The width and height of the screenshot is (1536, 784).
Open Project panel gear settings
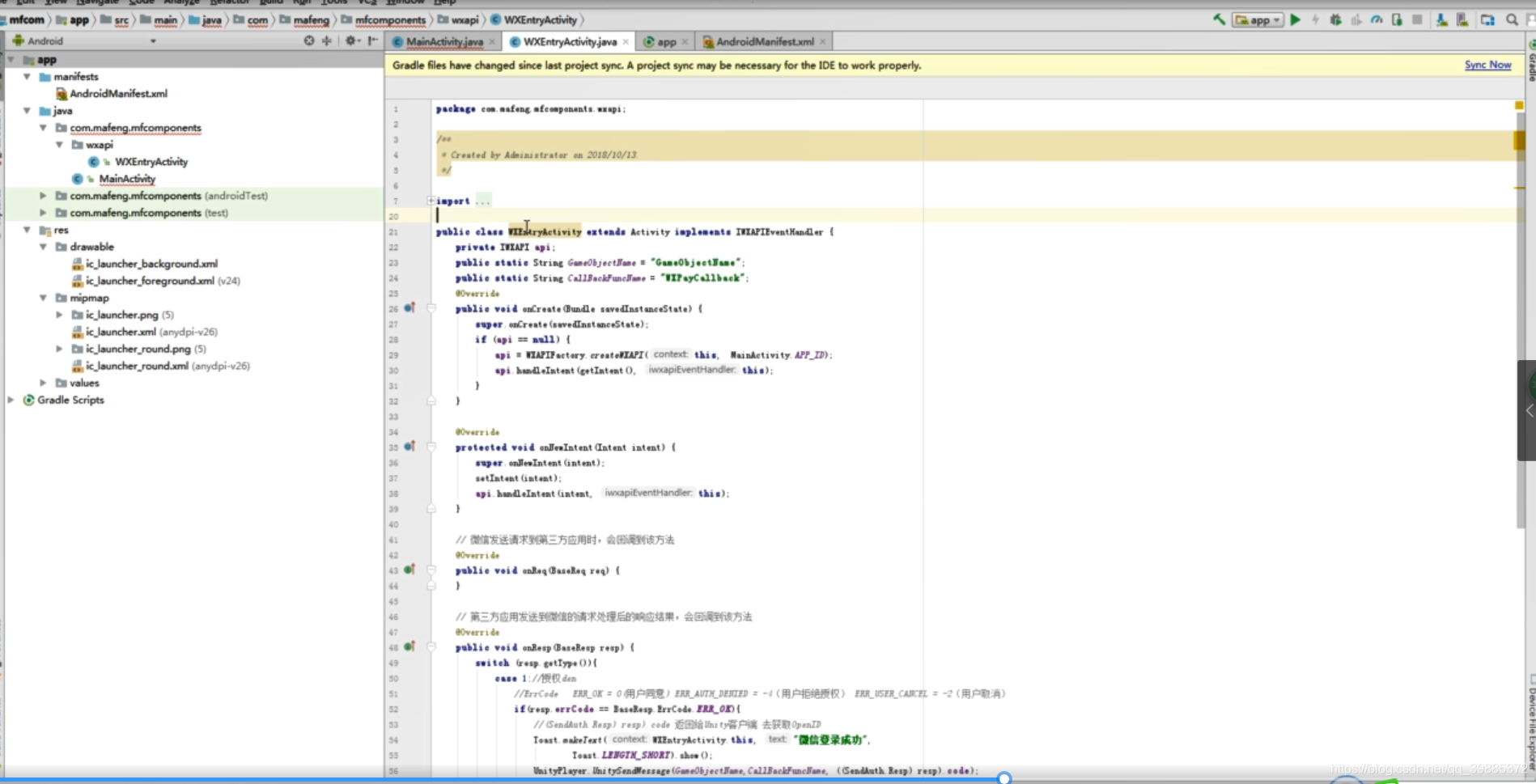(x=351, y=40)
